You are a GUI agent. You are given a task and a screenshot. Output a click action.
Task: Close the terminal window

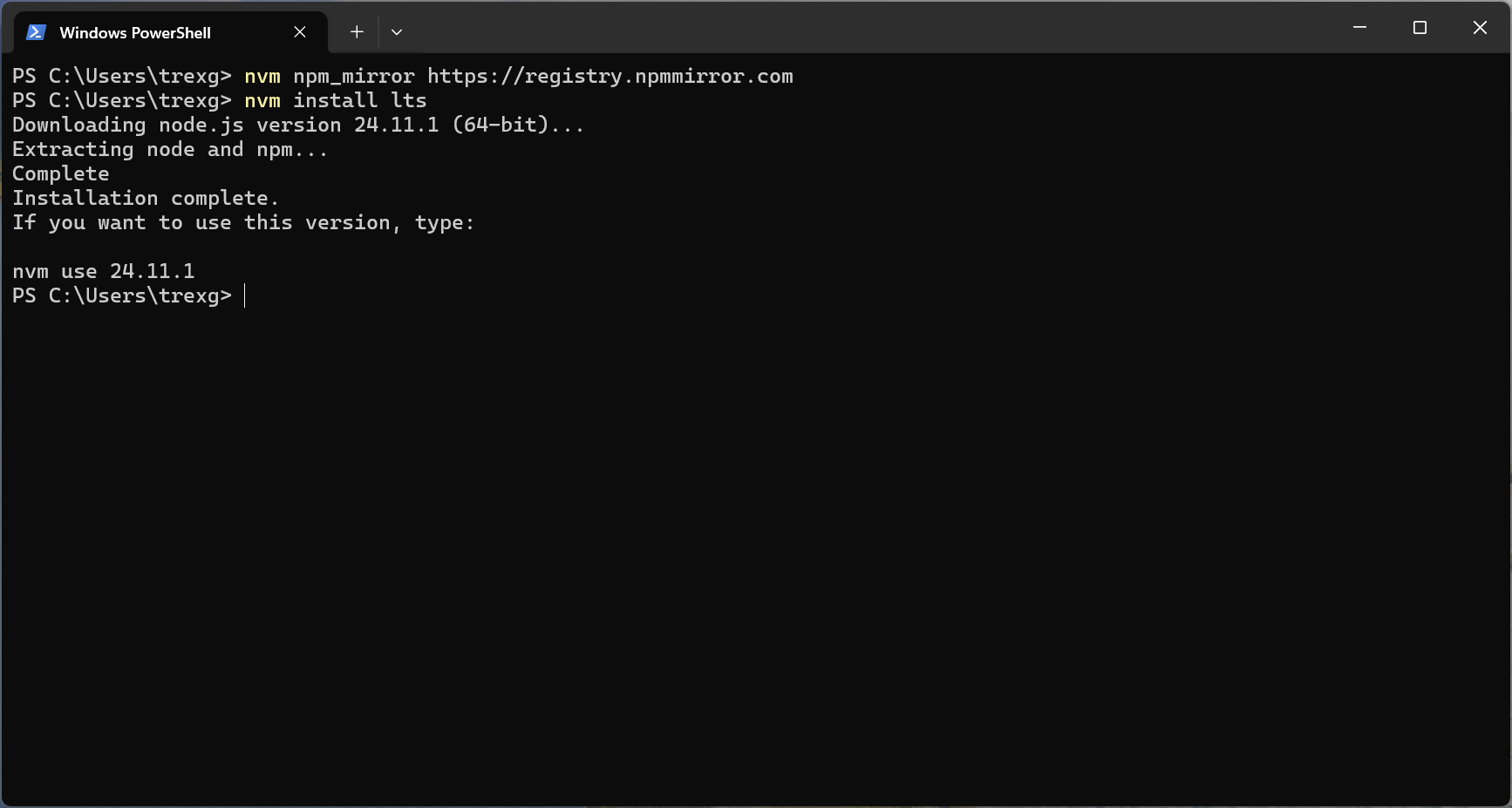coord(1480,28)
